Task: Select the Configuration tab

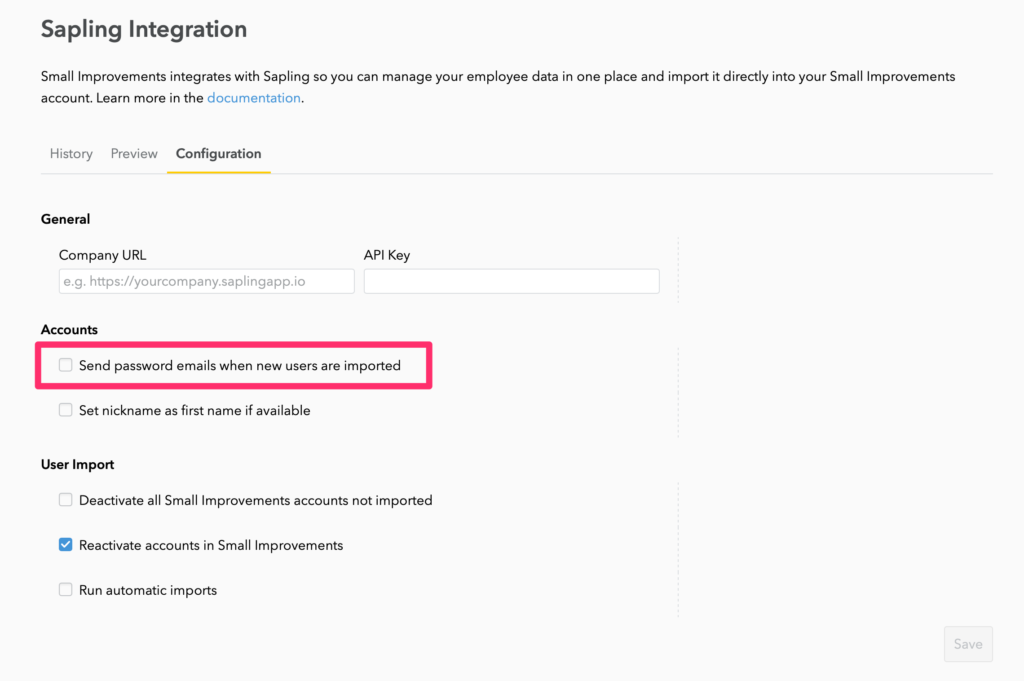Action: coord(218,153)
